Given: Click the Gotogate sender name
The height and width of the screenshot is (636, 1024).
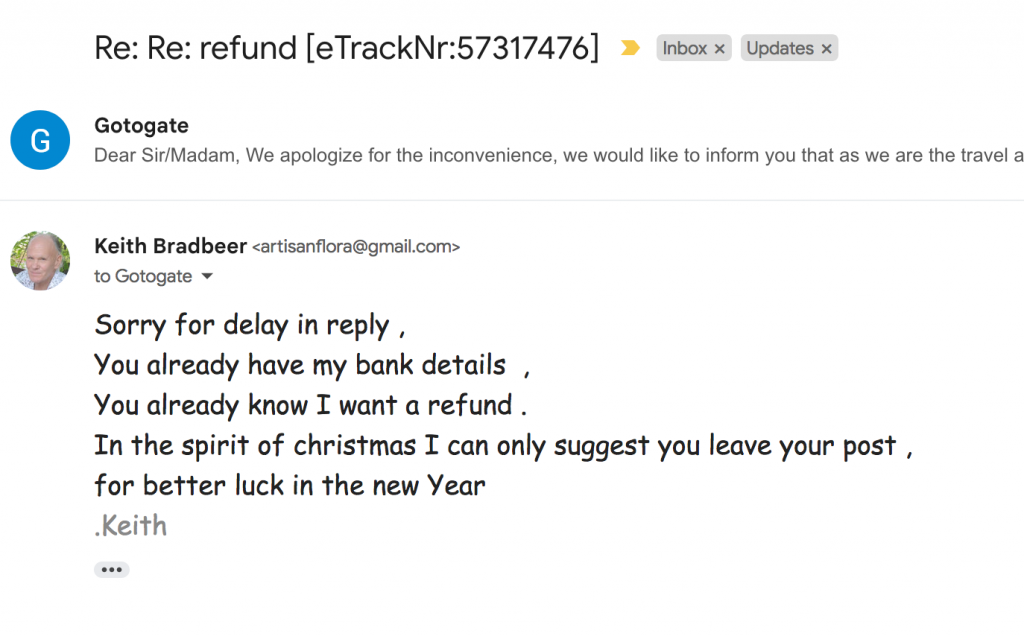Looking at the screenshot, I should 141,126.
